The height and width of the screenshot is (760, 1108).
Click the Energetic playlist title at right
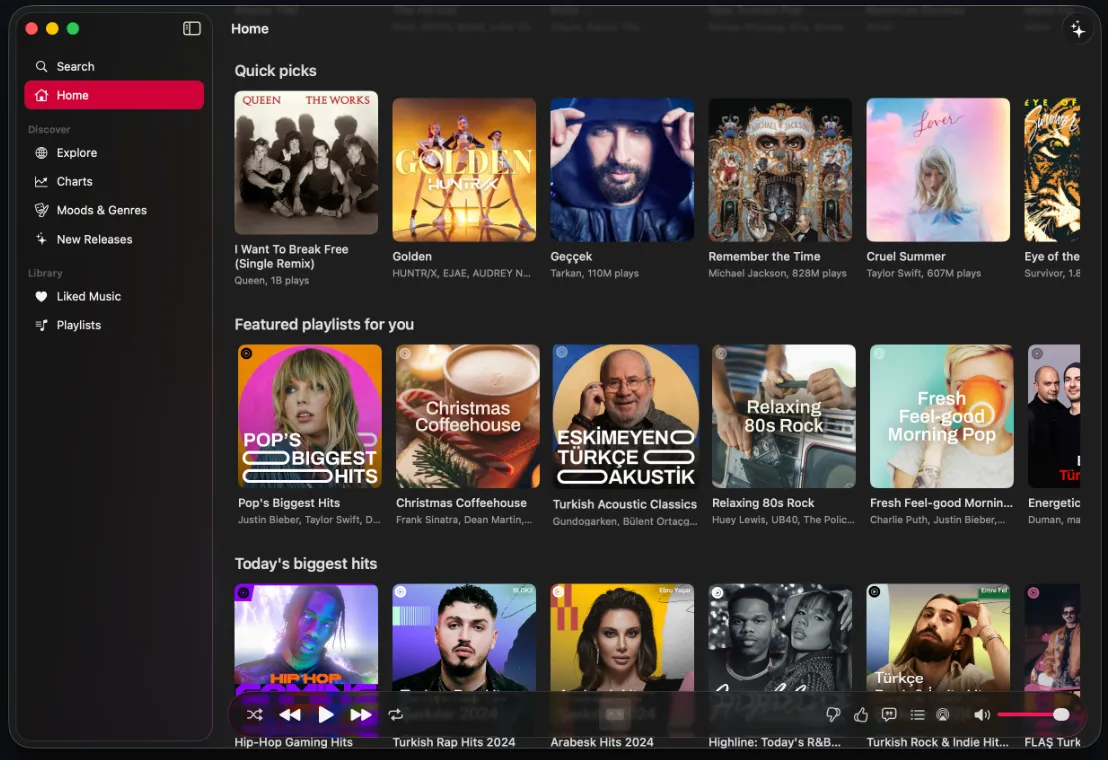coord(1054,503)
